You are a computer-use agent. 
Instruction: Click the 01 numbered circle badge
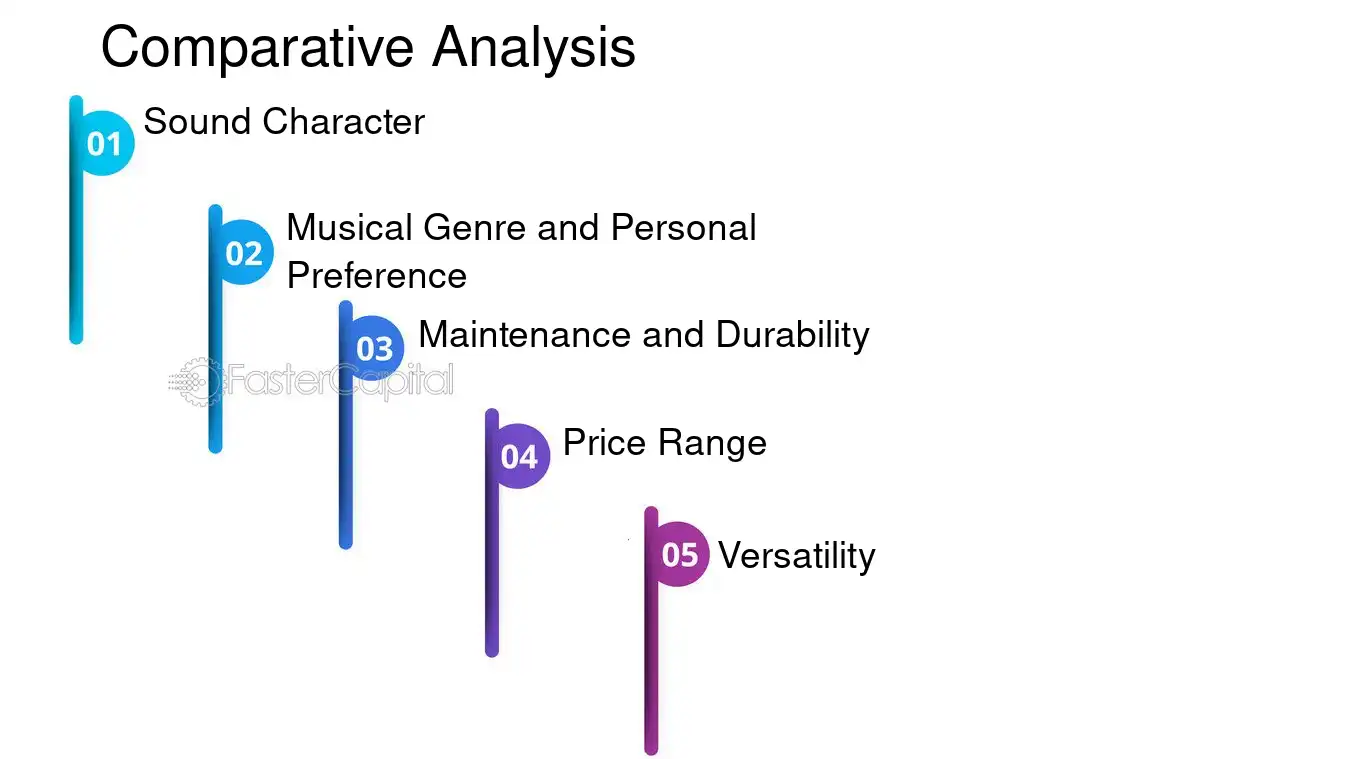pyautogui.click(x=105, y=144)
